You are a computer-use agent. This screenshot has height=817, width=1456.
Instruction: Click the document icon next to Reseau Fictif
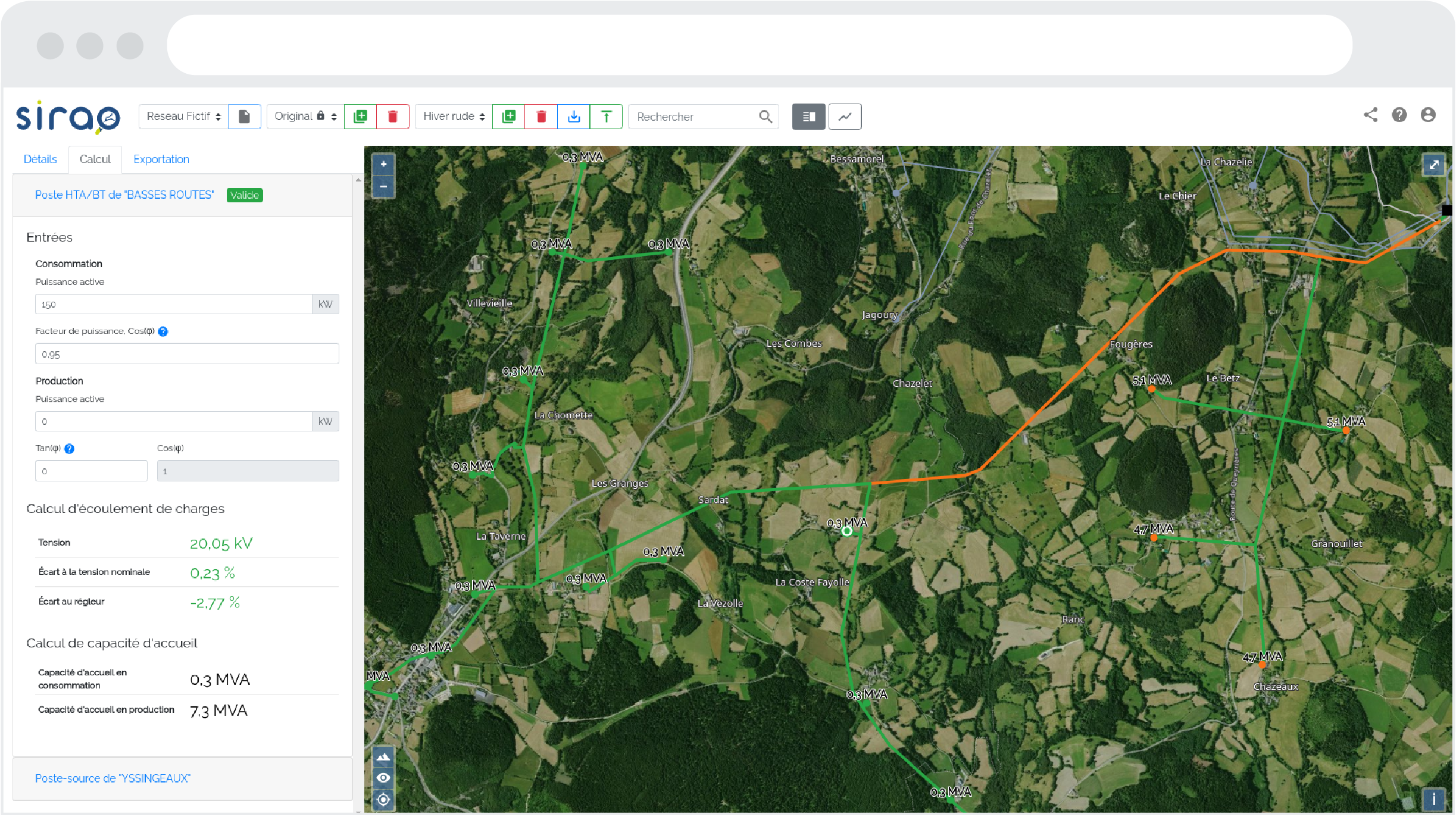tap(245, 117)
